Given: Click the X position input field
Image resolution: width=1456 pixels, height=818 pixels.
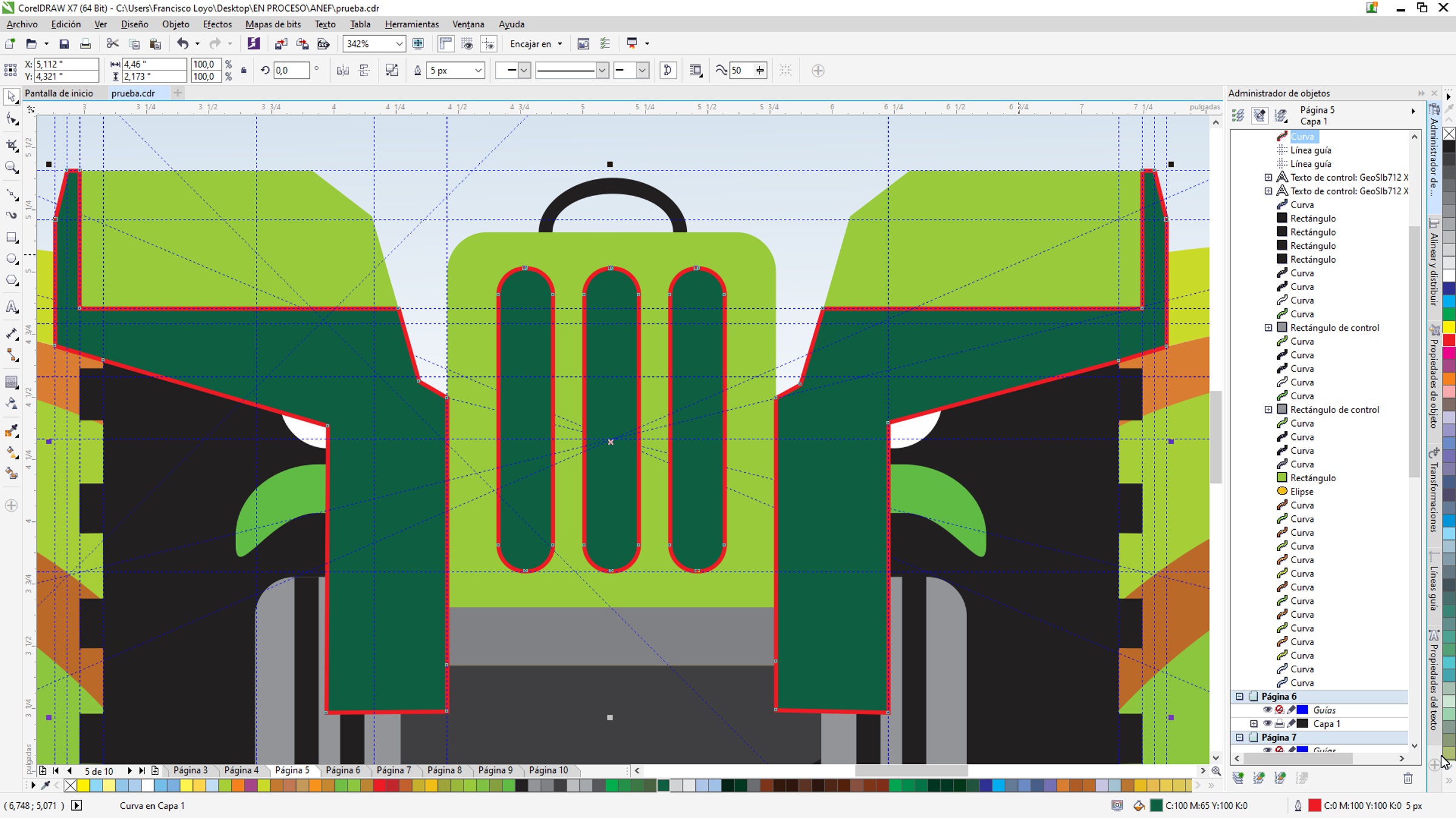Looking at the screenshot, I should click(x=66, y=64).
